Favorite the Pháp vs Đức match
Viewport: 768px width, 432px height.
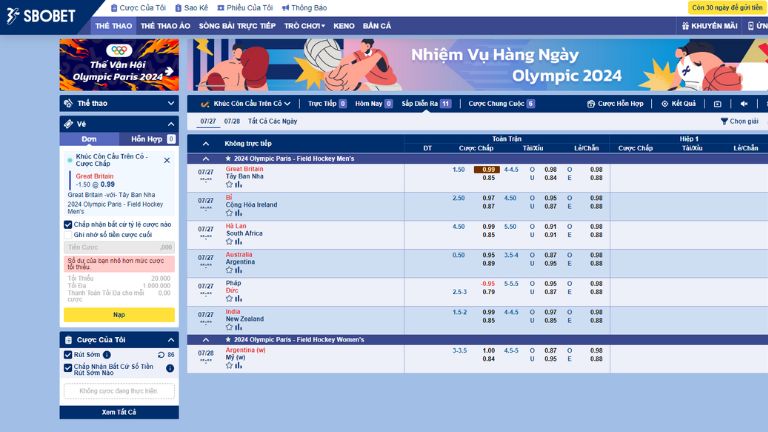[229, 299]
